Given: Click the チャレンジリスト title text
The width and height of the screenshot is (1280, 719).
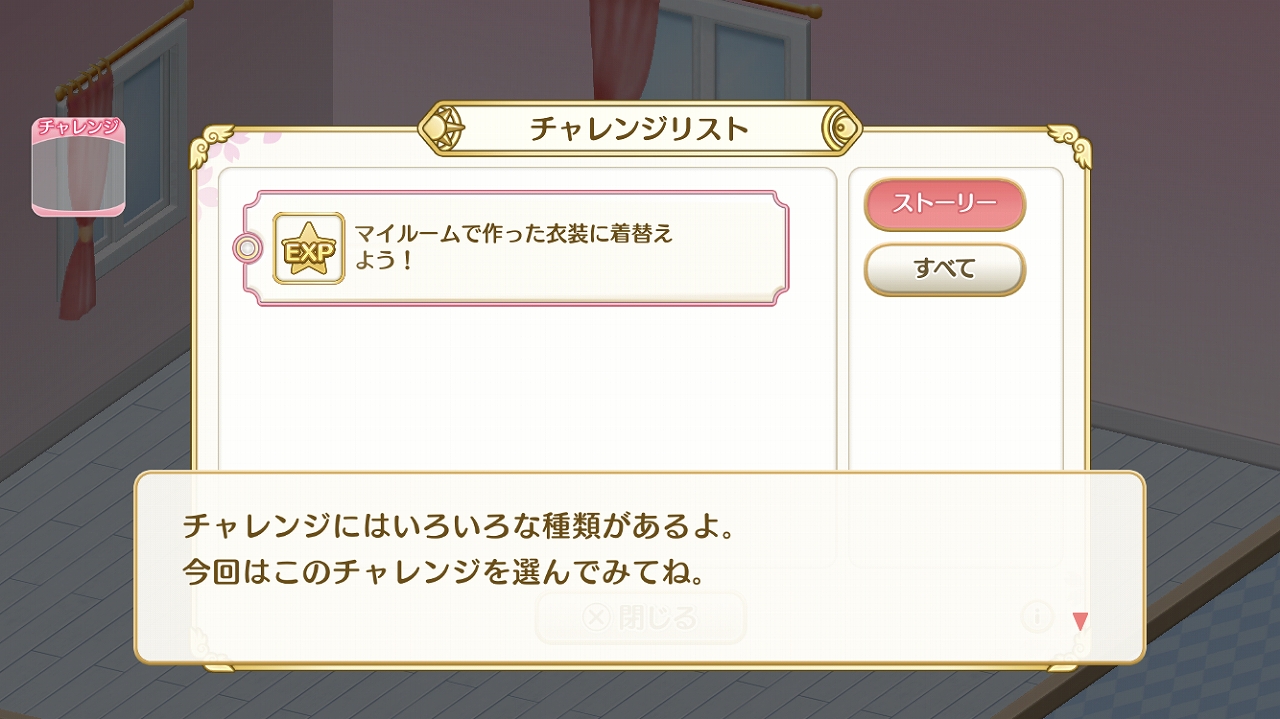Looking at the screenshot, I should 639,128.
